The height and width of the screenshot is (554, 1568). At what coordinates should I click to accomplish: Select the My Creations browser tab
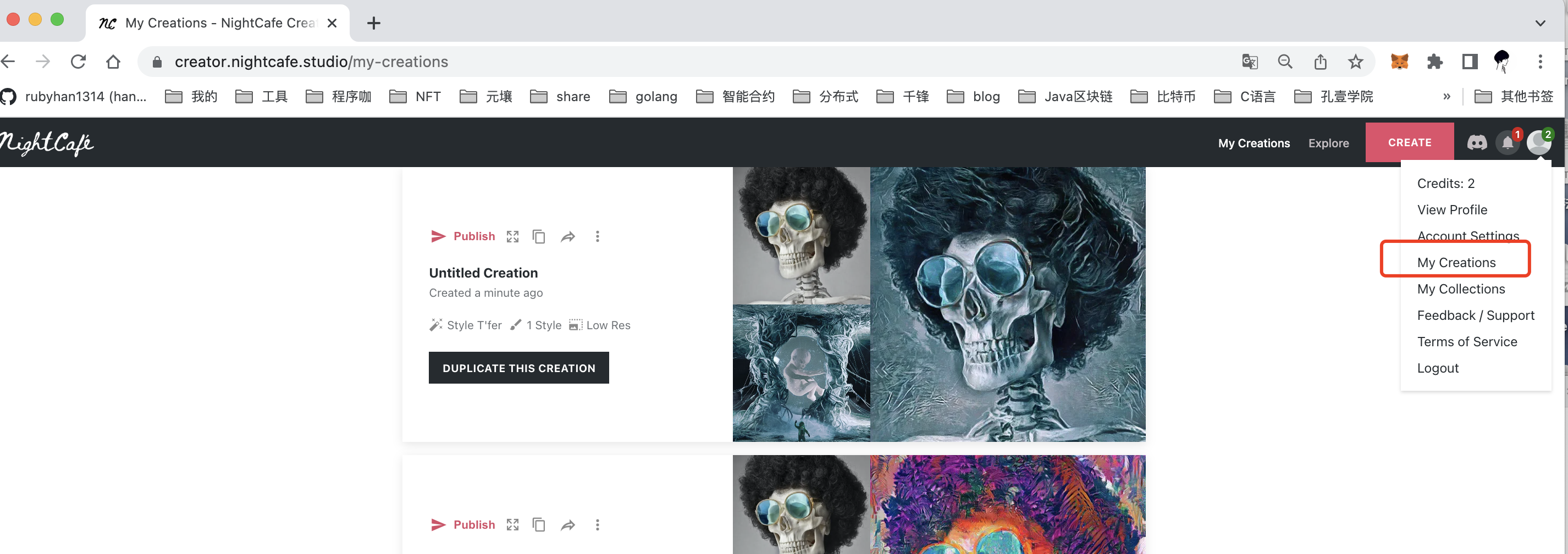point(217,23)
